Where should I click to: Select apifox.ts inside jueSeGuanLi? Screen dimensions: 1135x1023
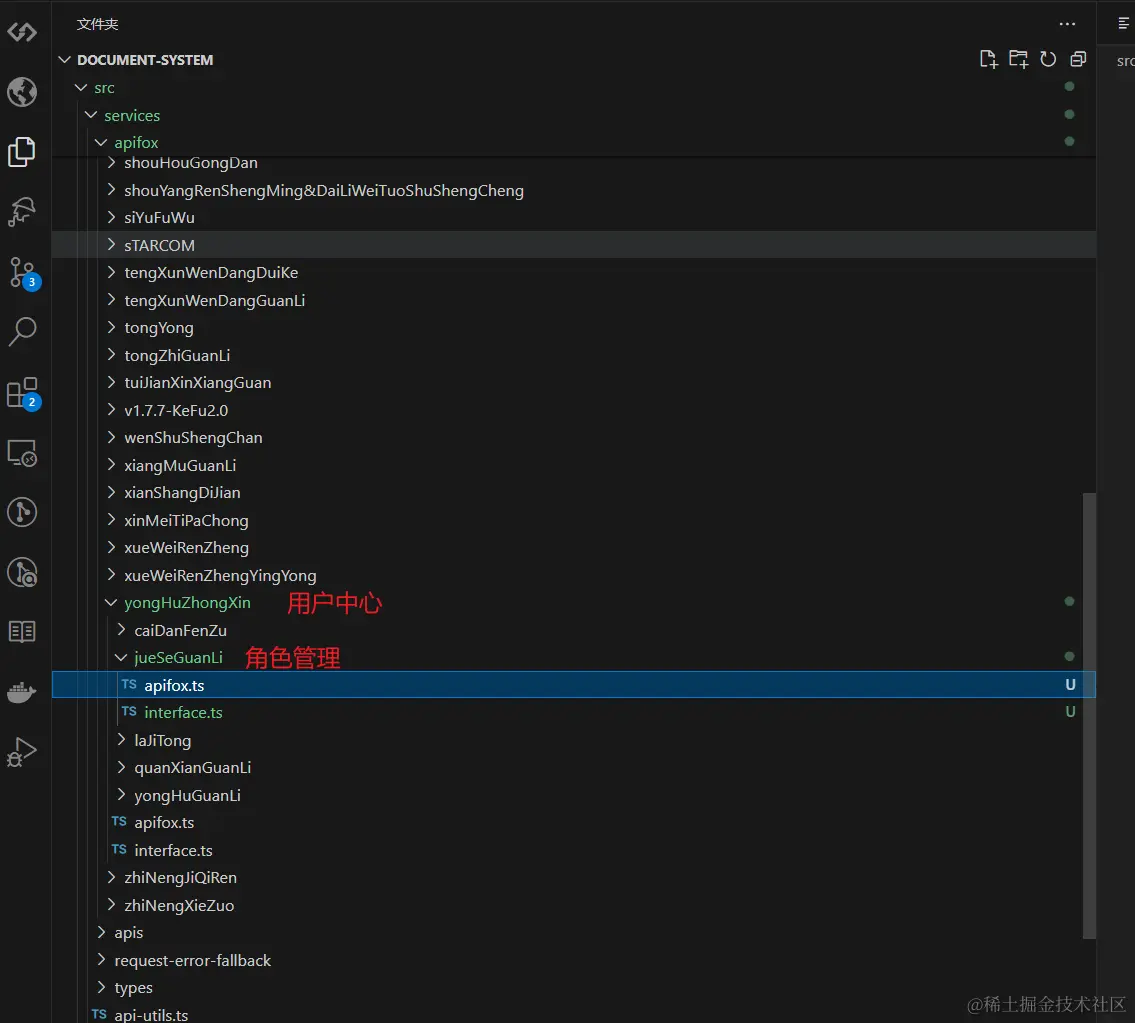[x=573, y=685]
